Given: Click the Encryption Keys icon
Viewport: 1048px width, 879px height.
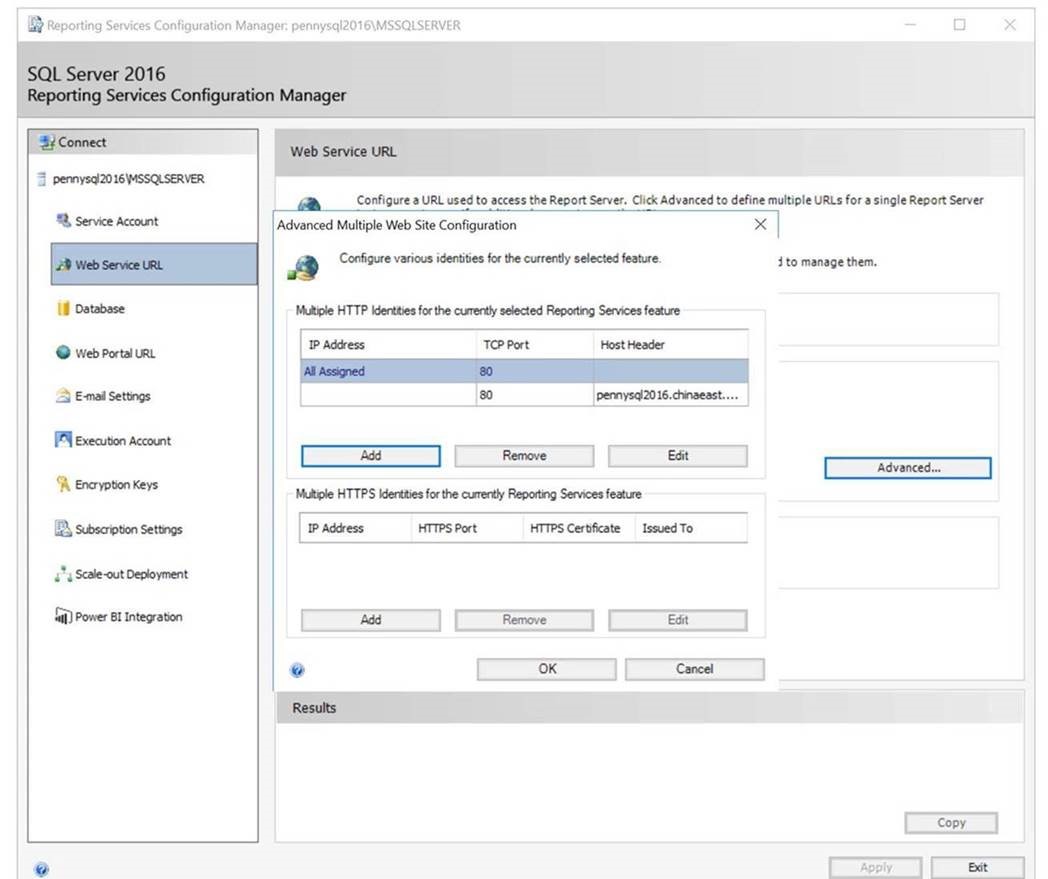Looking at the screenshot, I should [x=63, y=485].
